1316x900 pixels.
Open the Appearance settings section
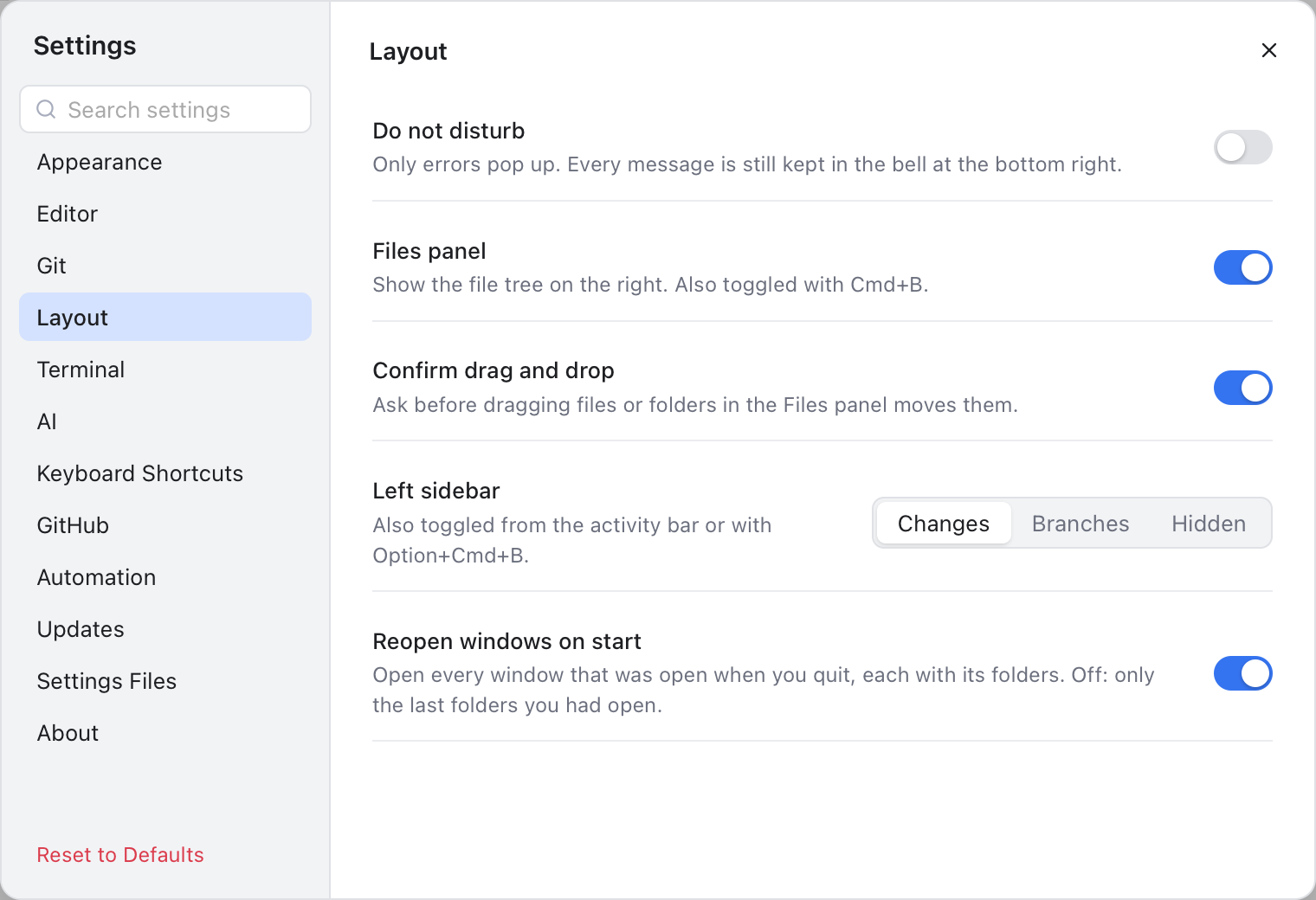pos(165,162)
